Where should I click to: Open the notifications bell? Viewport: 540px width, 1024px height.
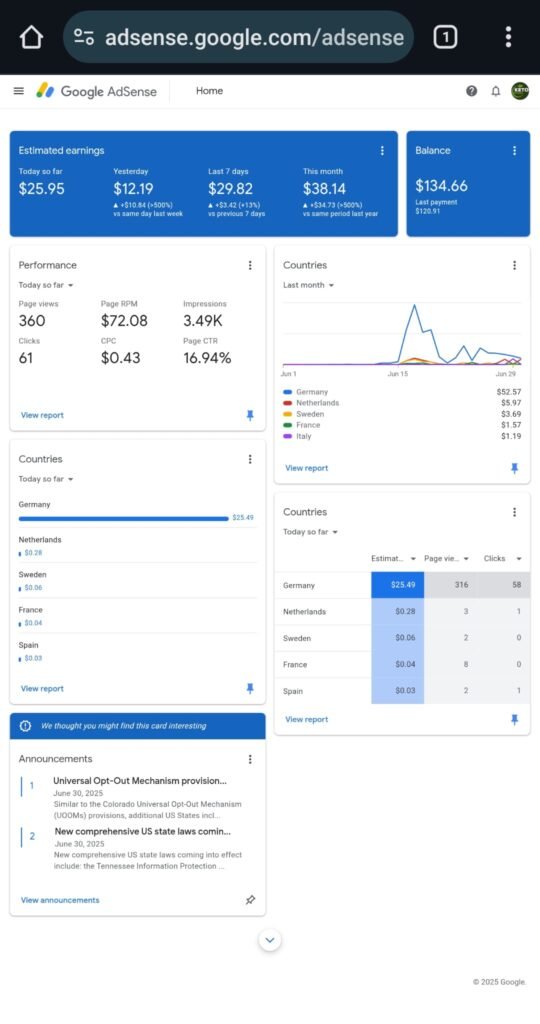pos(496,91)
